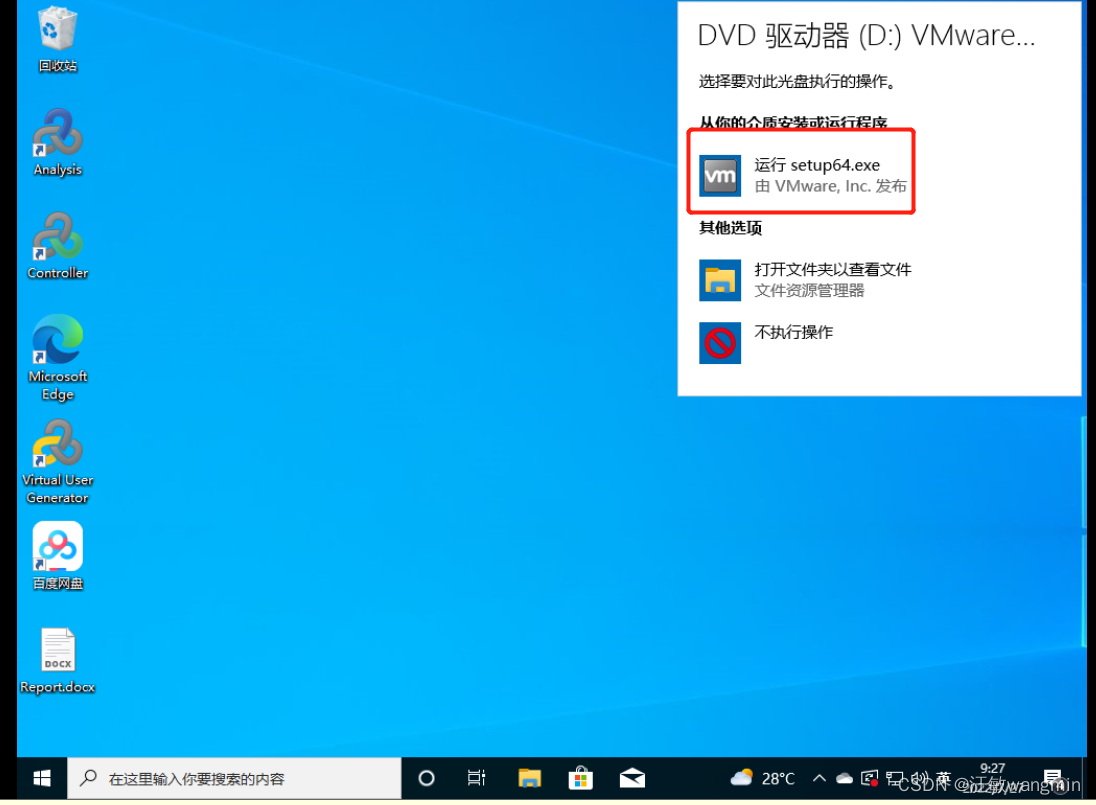This screenshot has height=805, width=1096.
Task: Choose 打开文件夹以查看文件 autoplay option
Action: (806, 280)
